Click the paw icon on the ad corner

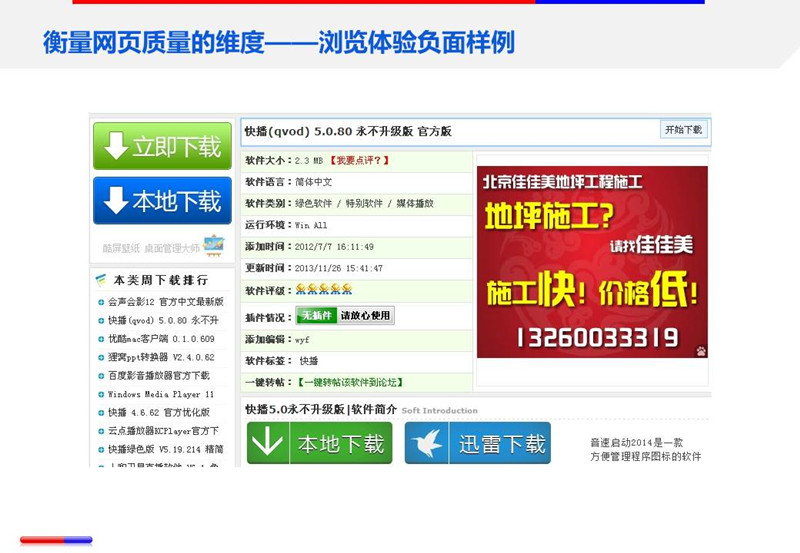[701, 351]
